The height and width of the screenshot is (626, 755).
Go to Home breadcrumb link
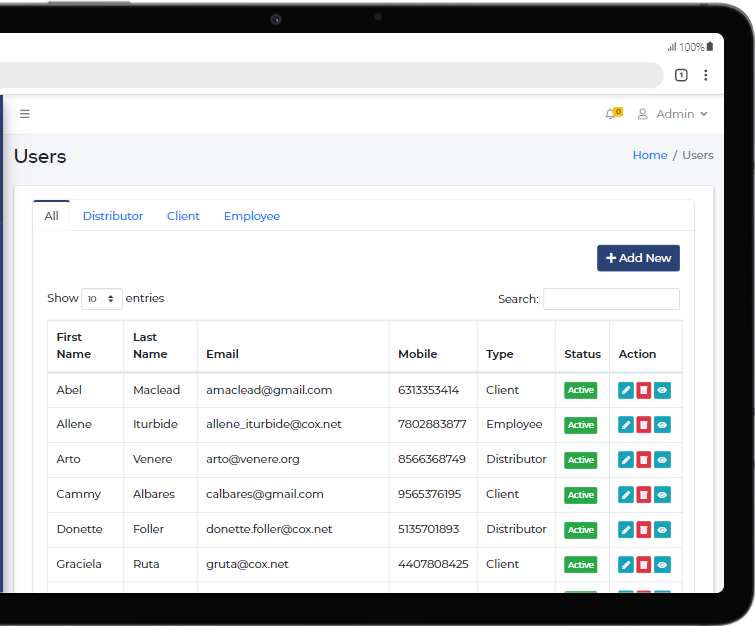coord(650,155)
